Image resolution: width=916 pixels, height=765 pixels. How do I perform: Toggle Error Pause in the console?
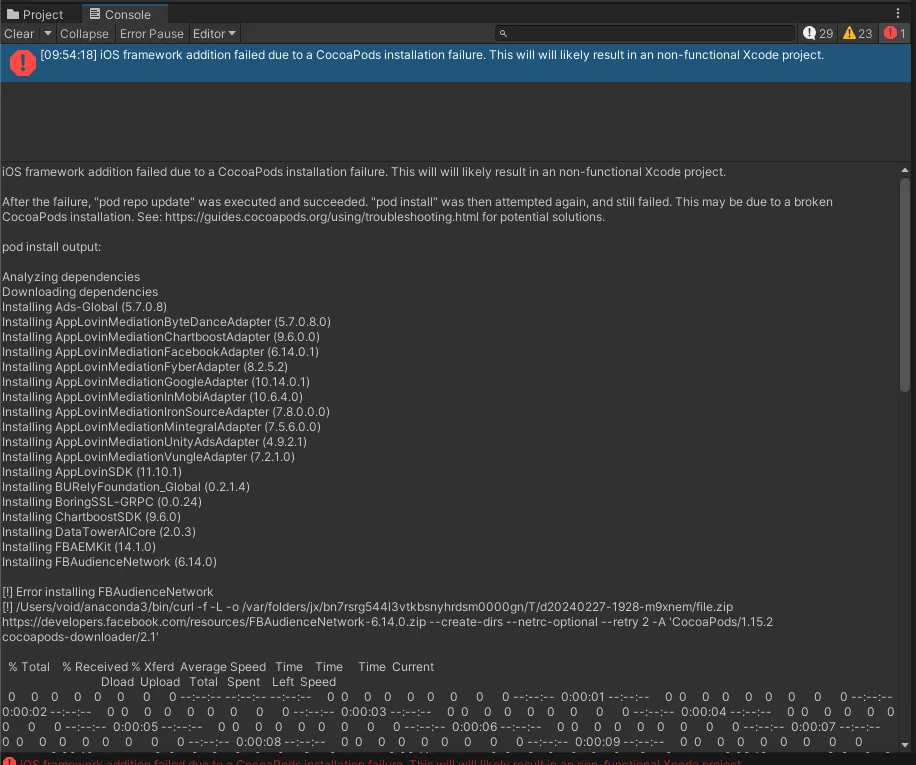[x=152, y=34]
